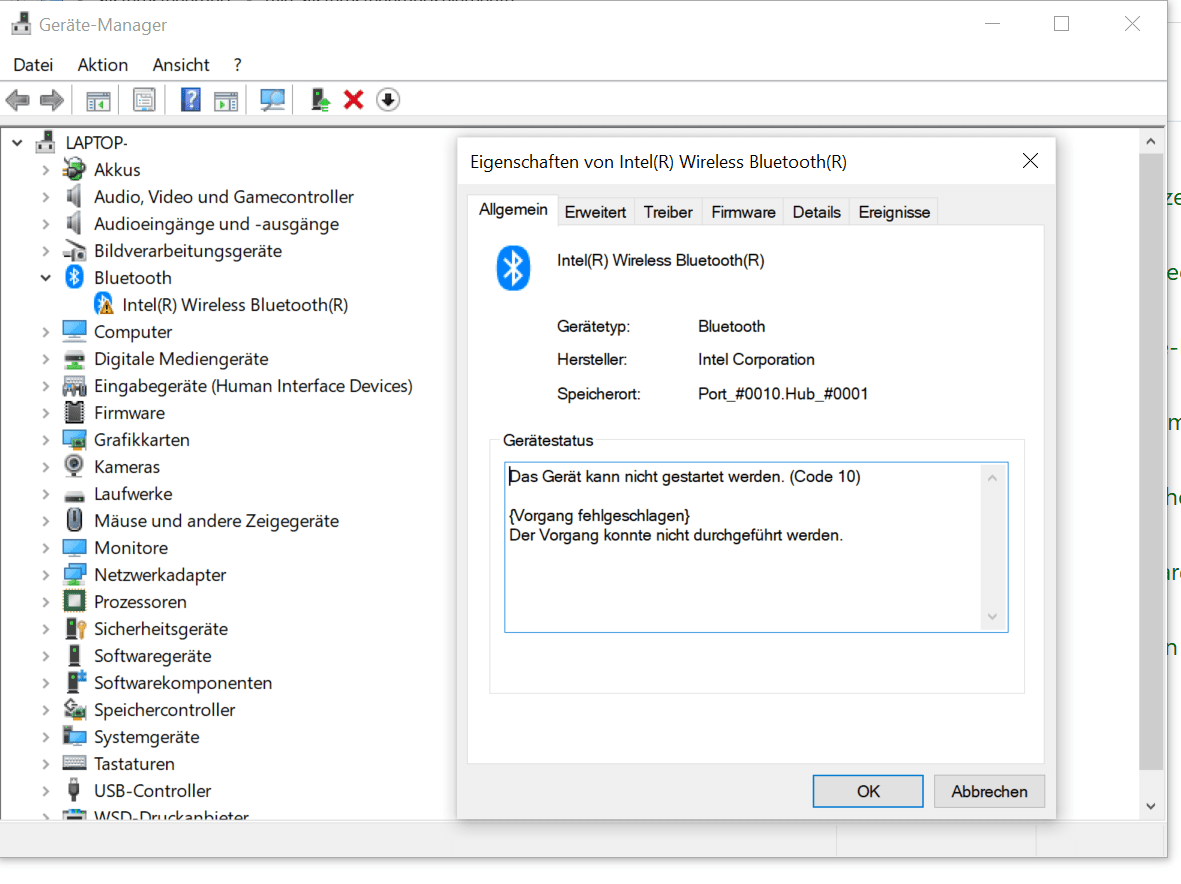
Task: Click the Geräte-Manager title bar app icon
Action: click(21, 24)
